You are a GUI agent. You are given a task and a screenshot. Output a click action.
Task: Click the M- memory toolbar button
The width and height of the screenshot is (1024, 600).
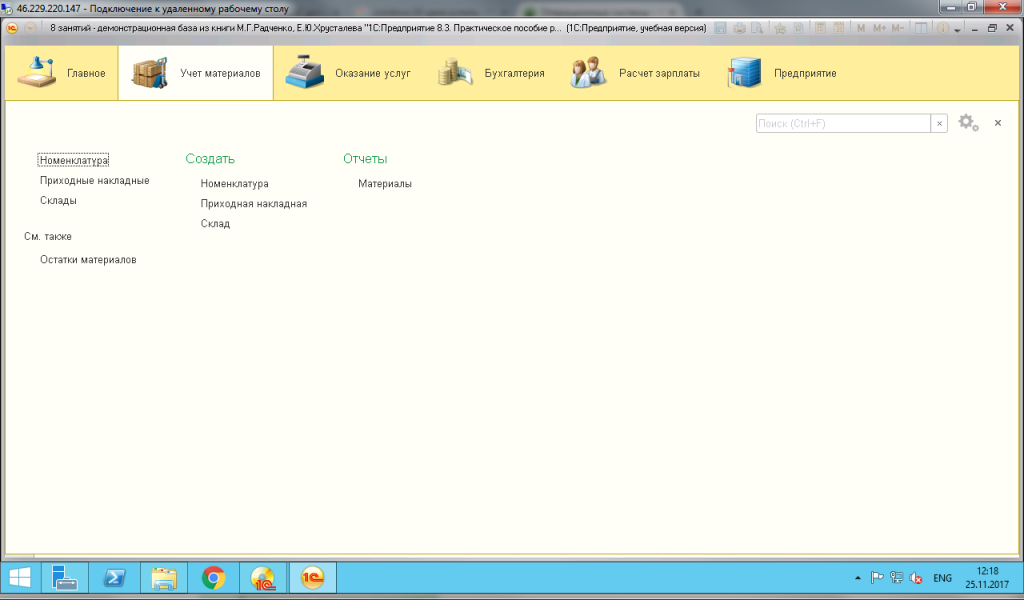[x=898, y=28]
